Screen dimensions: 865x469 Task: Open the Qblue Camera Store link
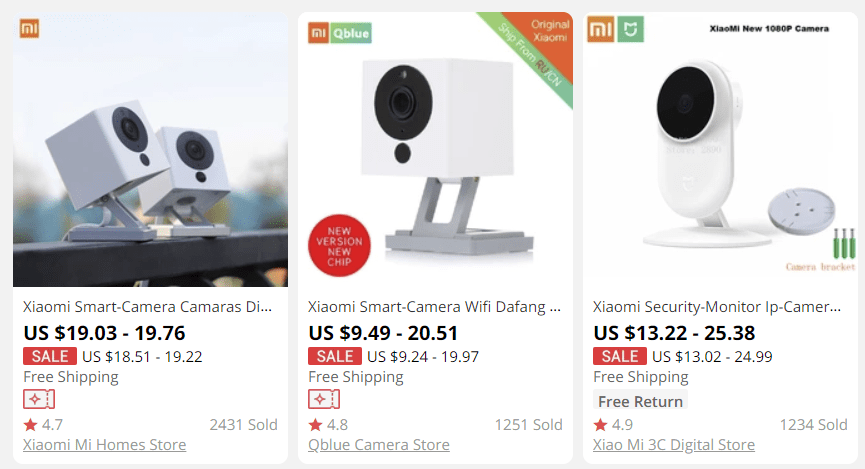pos(379,445)
